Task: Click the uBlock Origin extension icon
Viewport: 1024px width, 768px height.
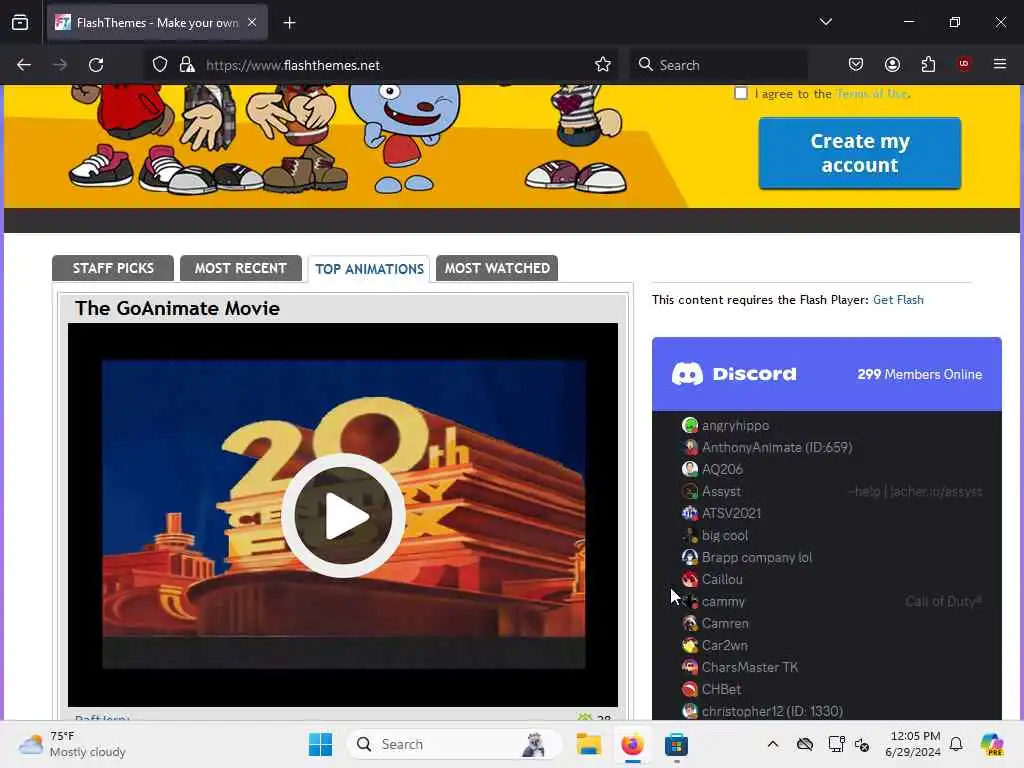Action: [x=964, y=64]
